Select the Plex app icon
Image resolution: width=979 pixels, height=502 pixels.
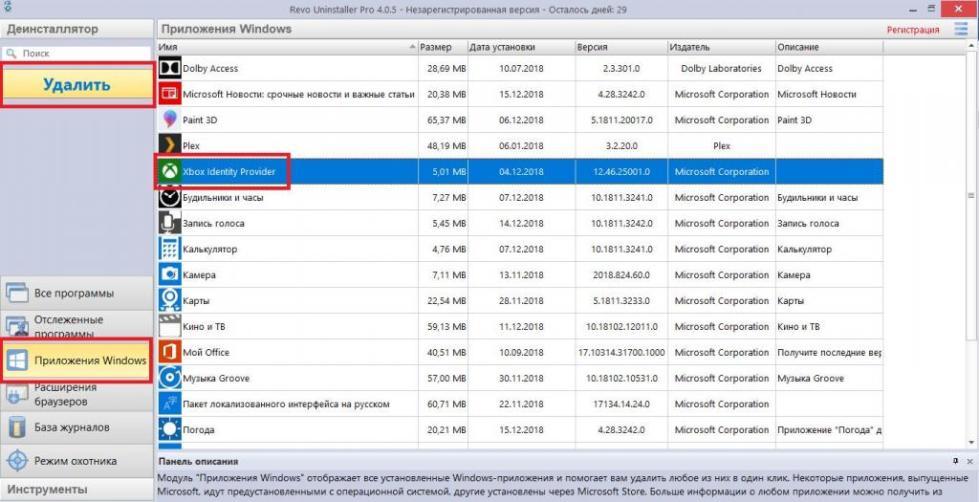[x=169, y=146]
